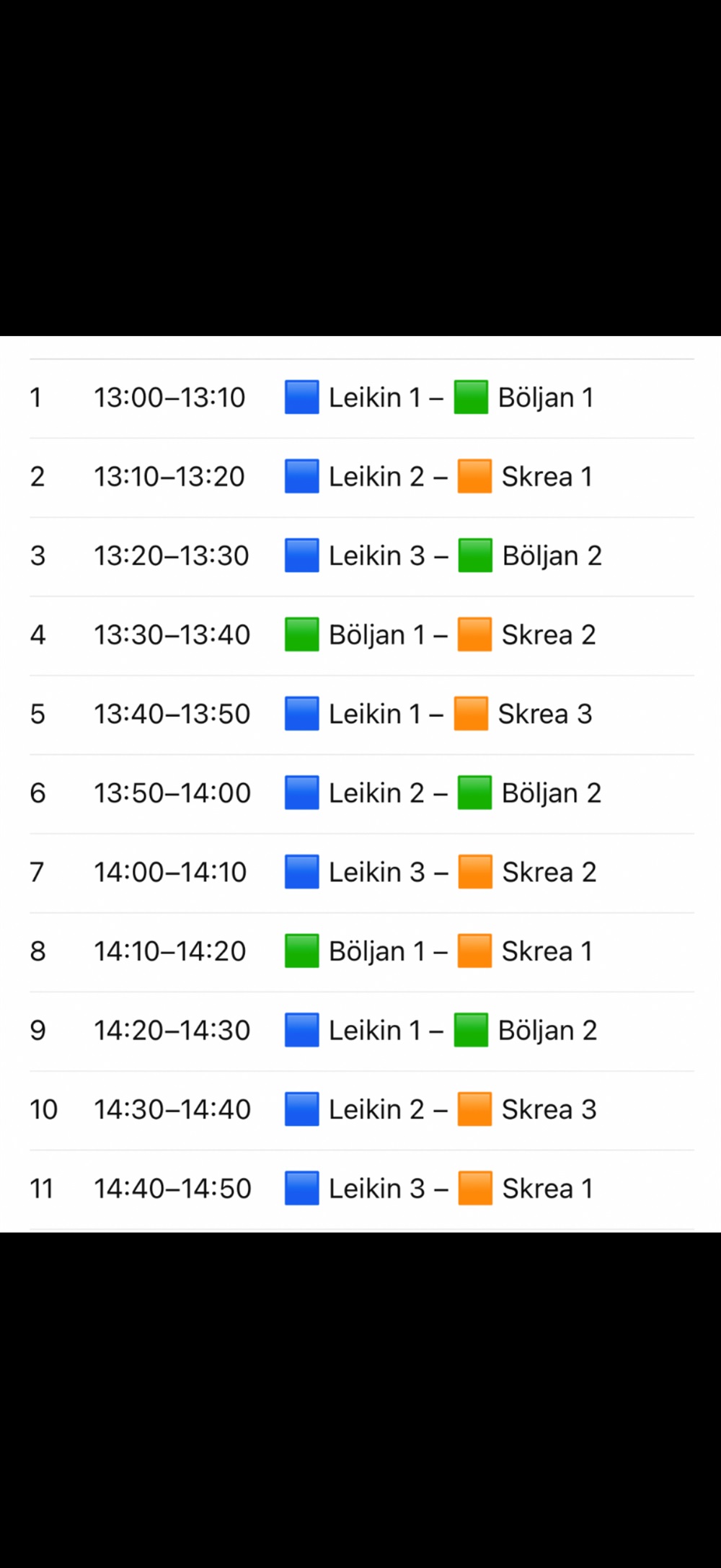Click the 13:00–13:10 time slot

pos(169,397)
